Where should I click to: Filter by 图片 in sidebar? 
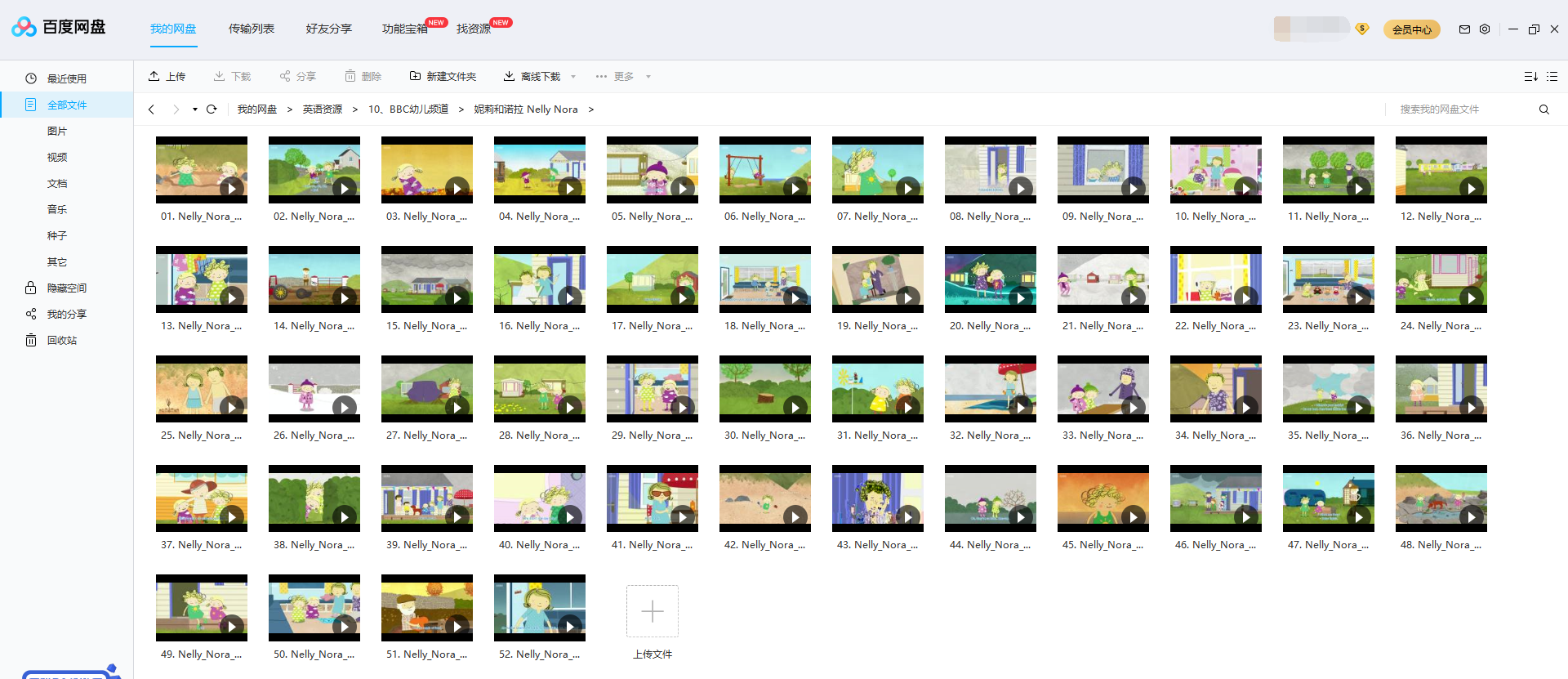[57, 131]
